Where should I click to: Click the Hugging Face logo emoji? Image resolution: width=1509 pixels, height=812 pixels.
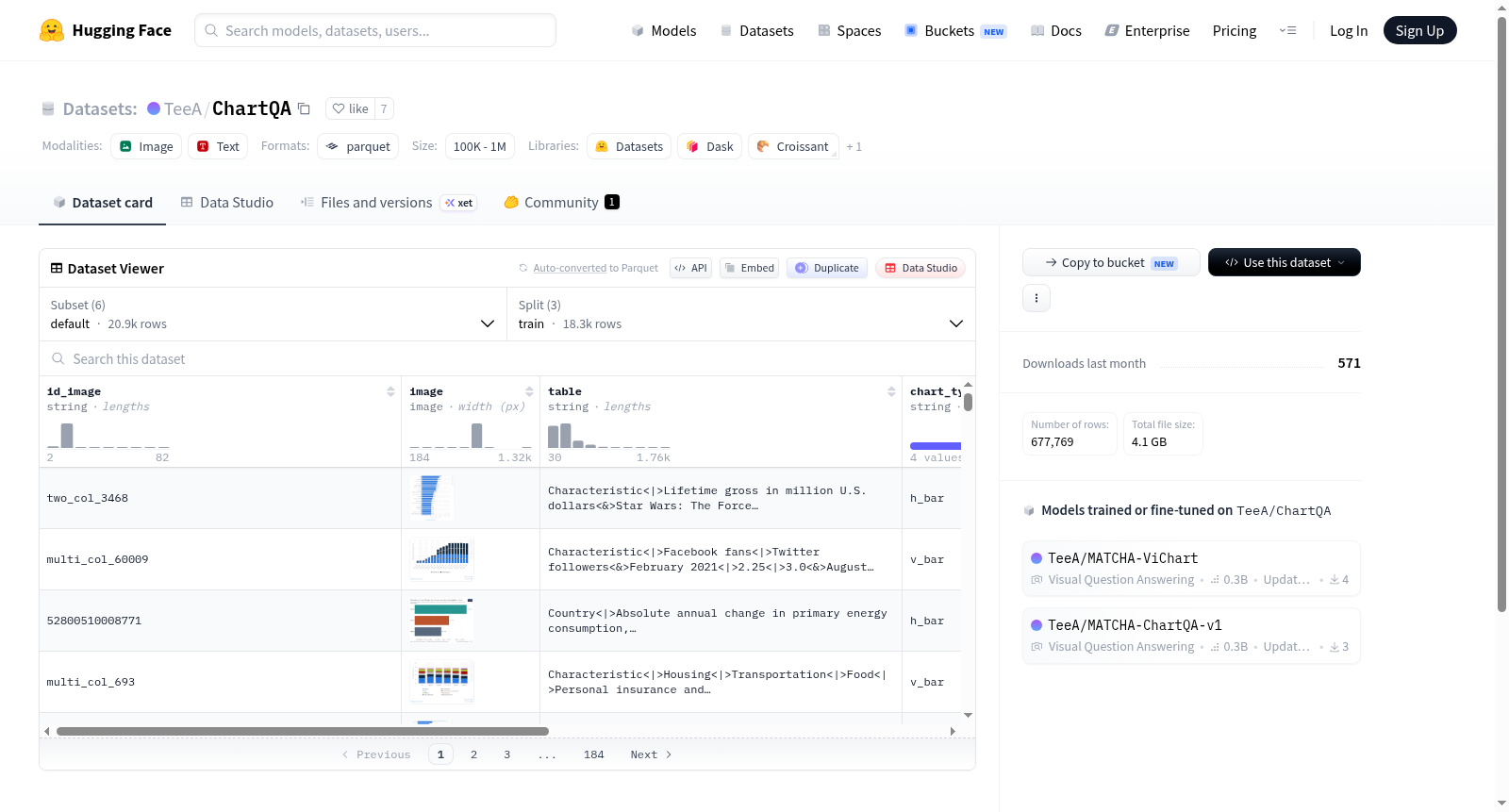tap(52, 30)
